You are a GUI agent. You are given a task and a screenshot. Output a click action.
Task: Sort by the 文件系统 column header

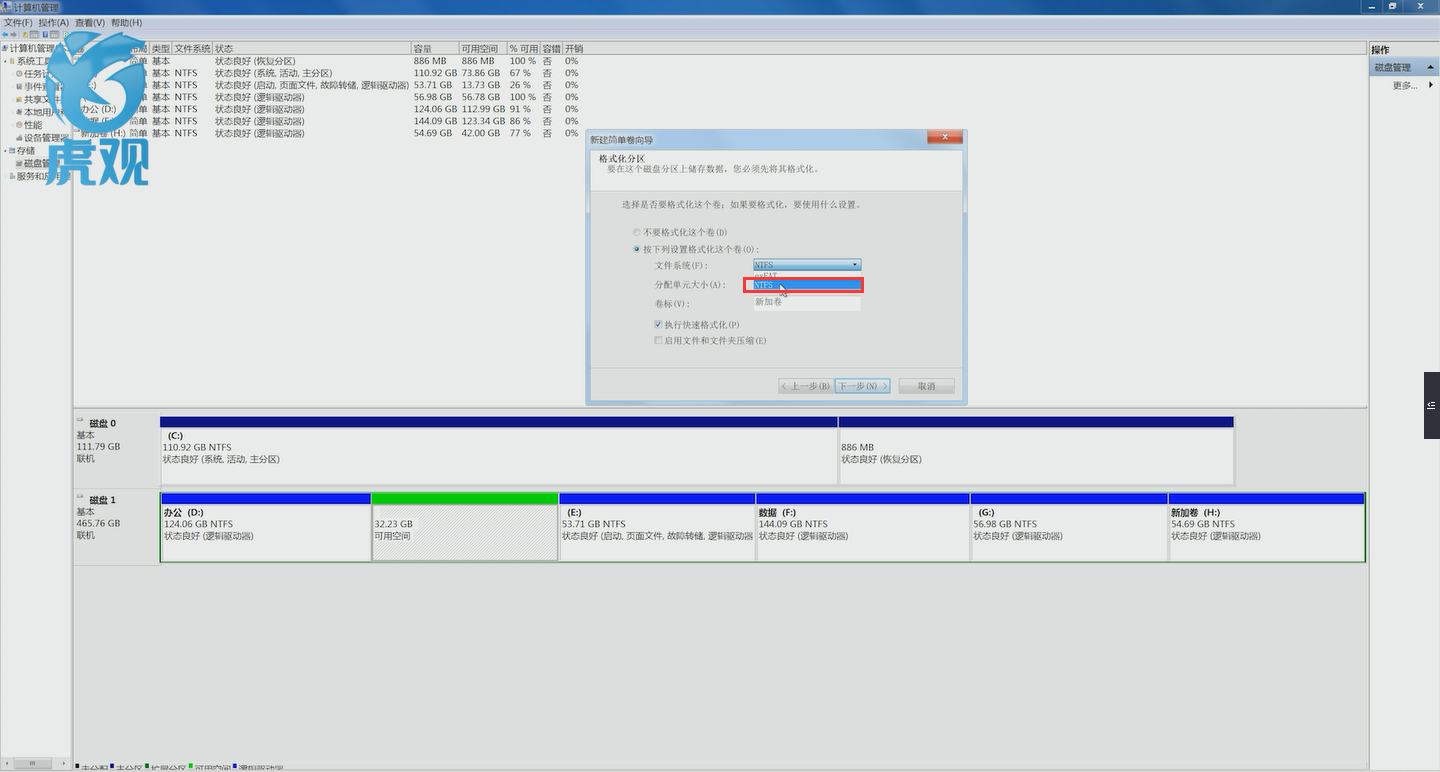[x=192, y=48]
